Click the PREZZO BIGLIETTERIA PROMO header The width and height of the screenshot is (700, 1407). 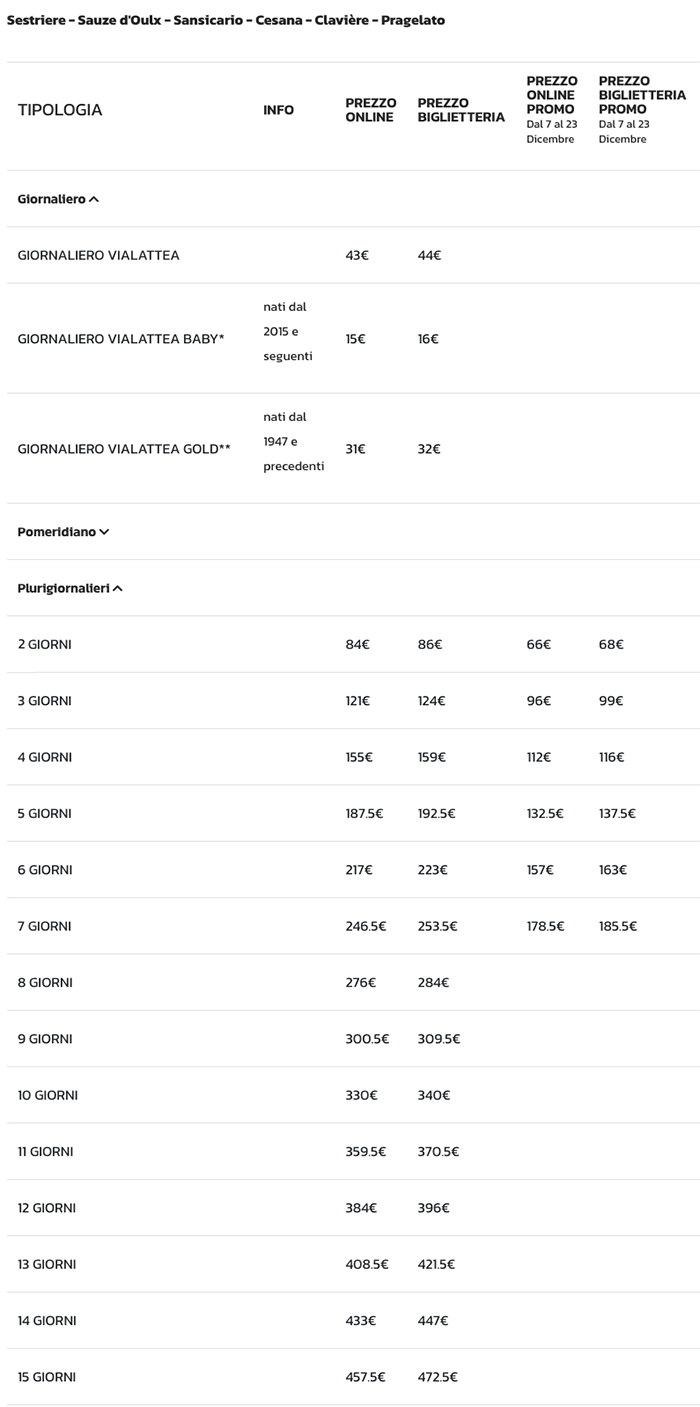641,95
